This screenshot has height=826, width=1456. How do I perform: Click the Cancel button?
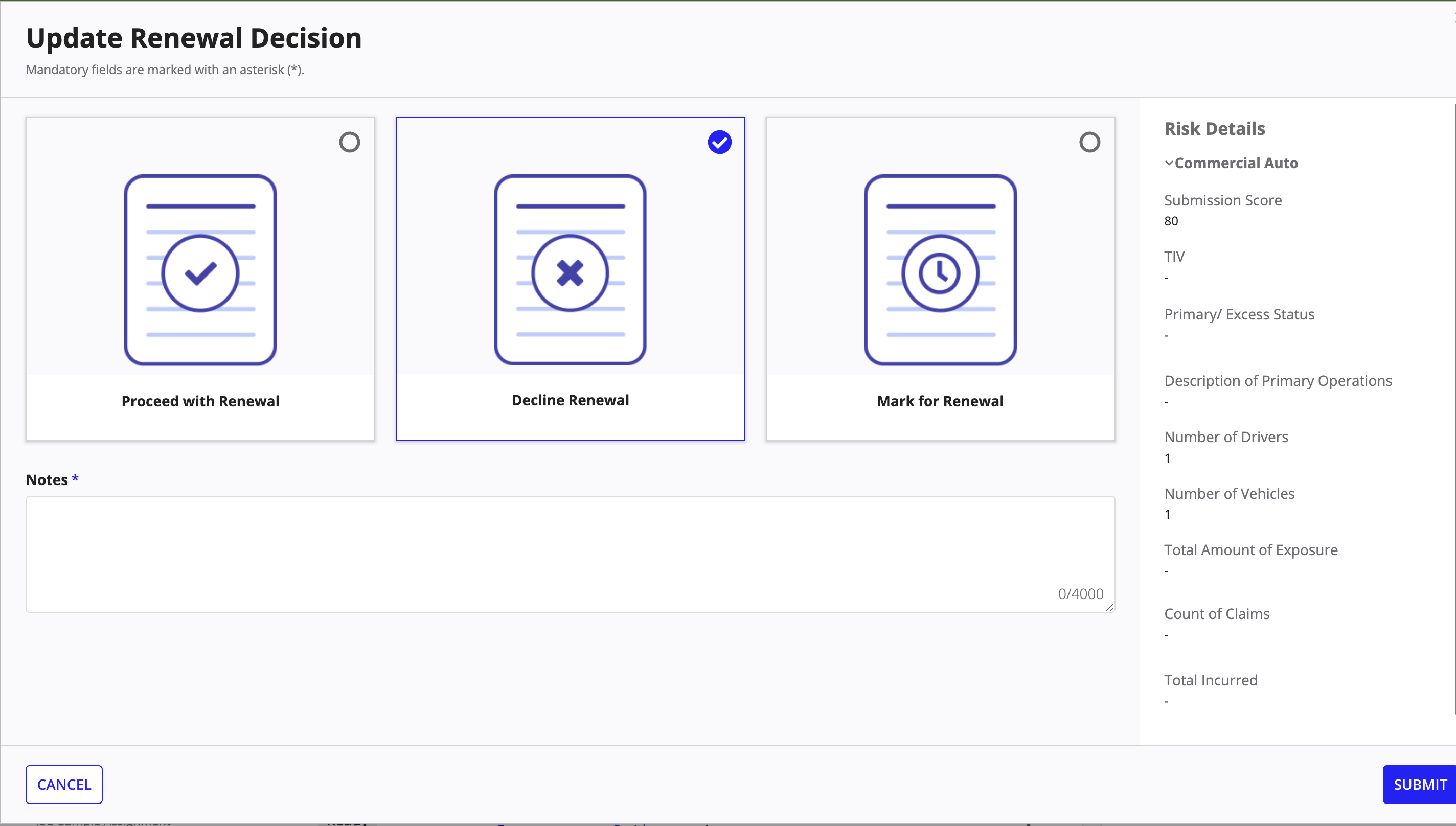pyautogui.click(x=64, y=785)
